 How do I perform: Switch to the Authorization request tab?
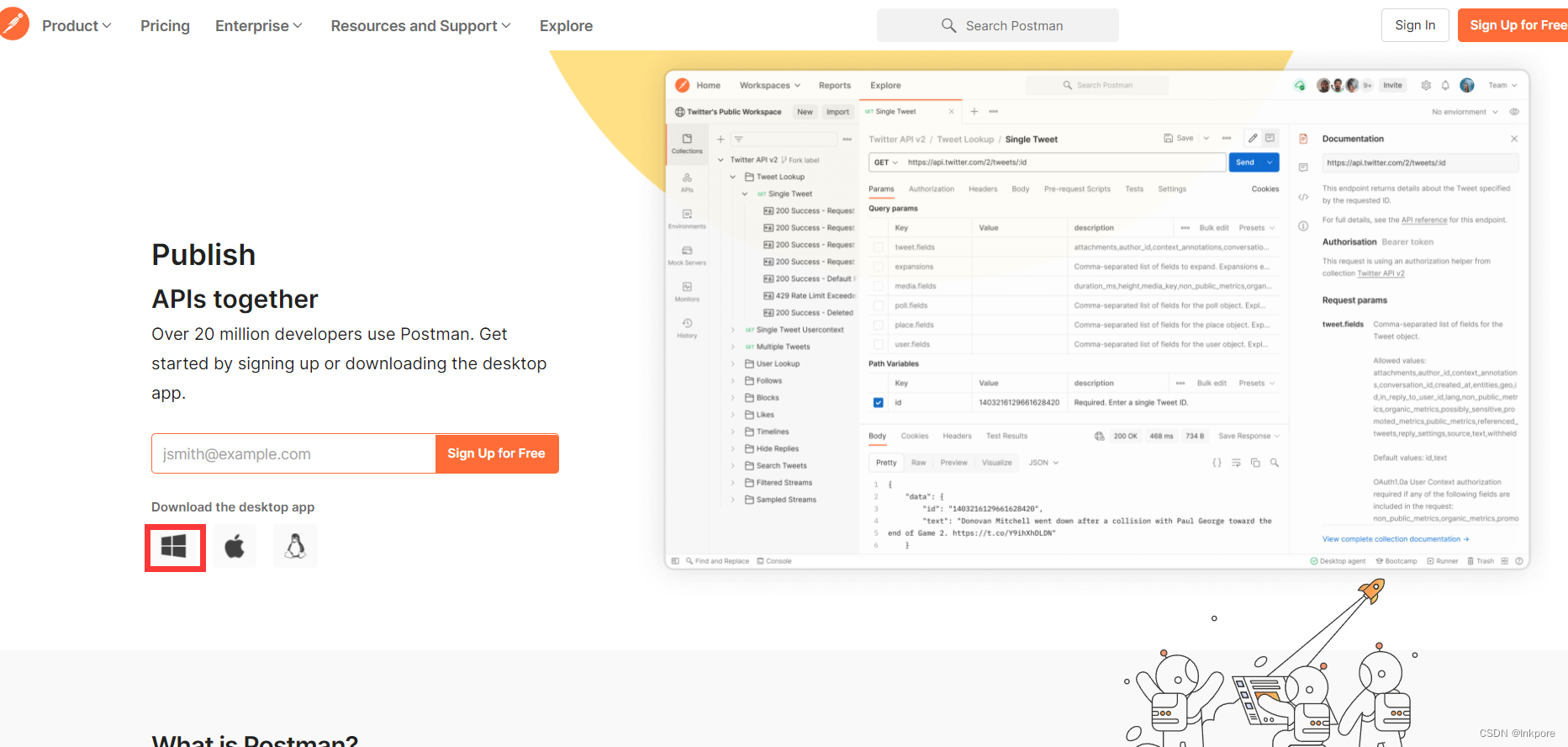[932, 189]
